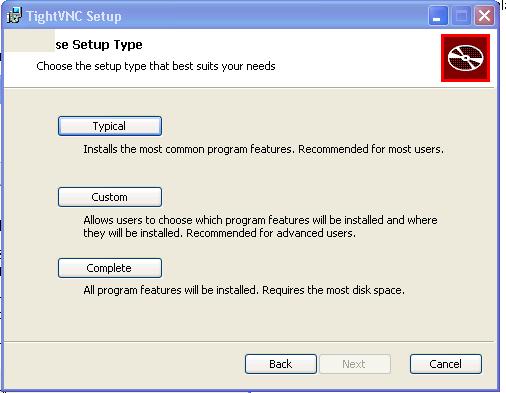This screenshot has width=506, height=393.
Task: Pick the Complete setup type
Action: (110, 268)
